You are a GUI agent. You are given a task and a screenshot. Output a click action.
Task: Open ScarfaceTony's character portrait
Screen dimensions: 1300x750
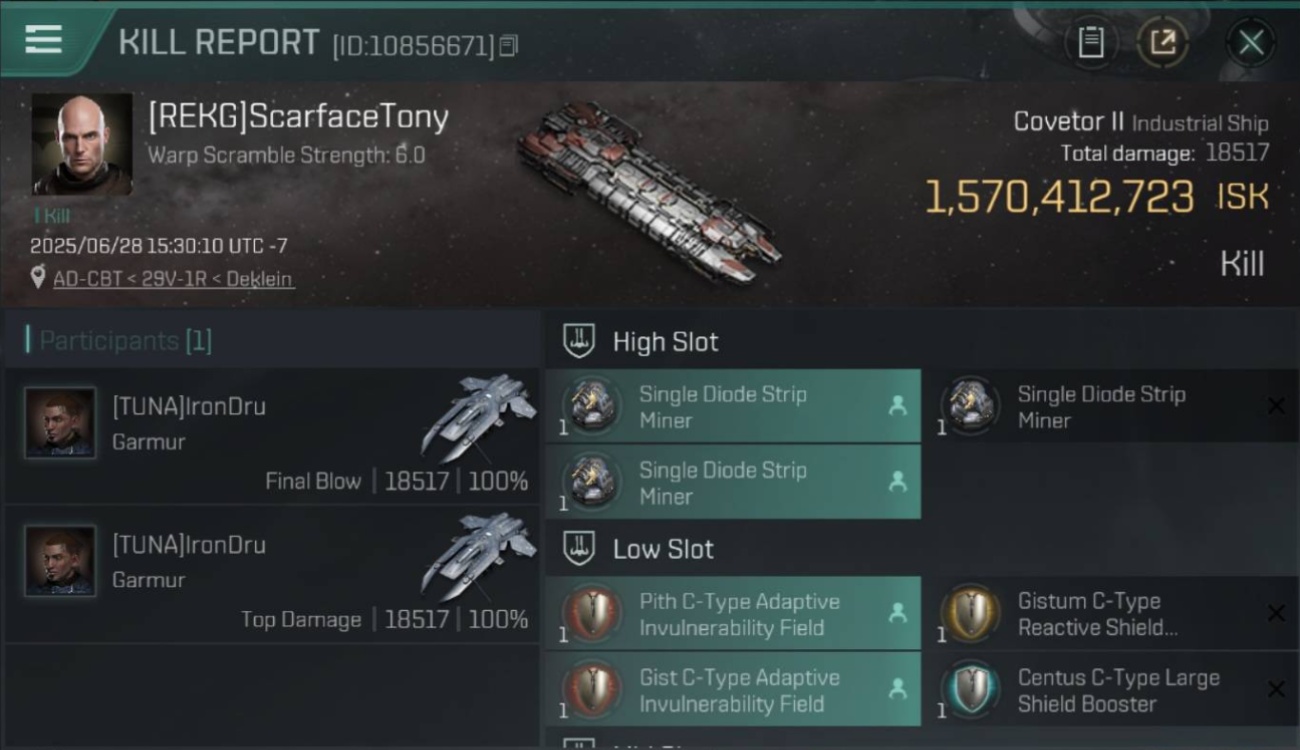point(82,144)
